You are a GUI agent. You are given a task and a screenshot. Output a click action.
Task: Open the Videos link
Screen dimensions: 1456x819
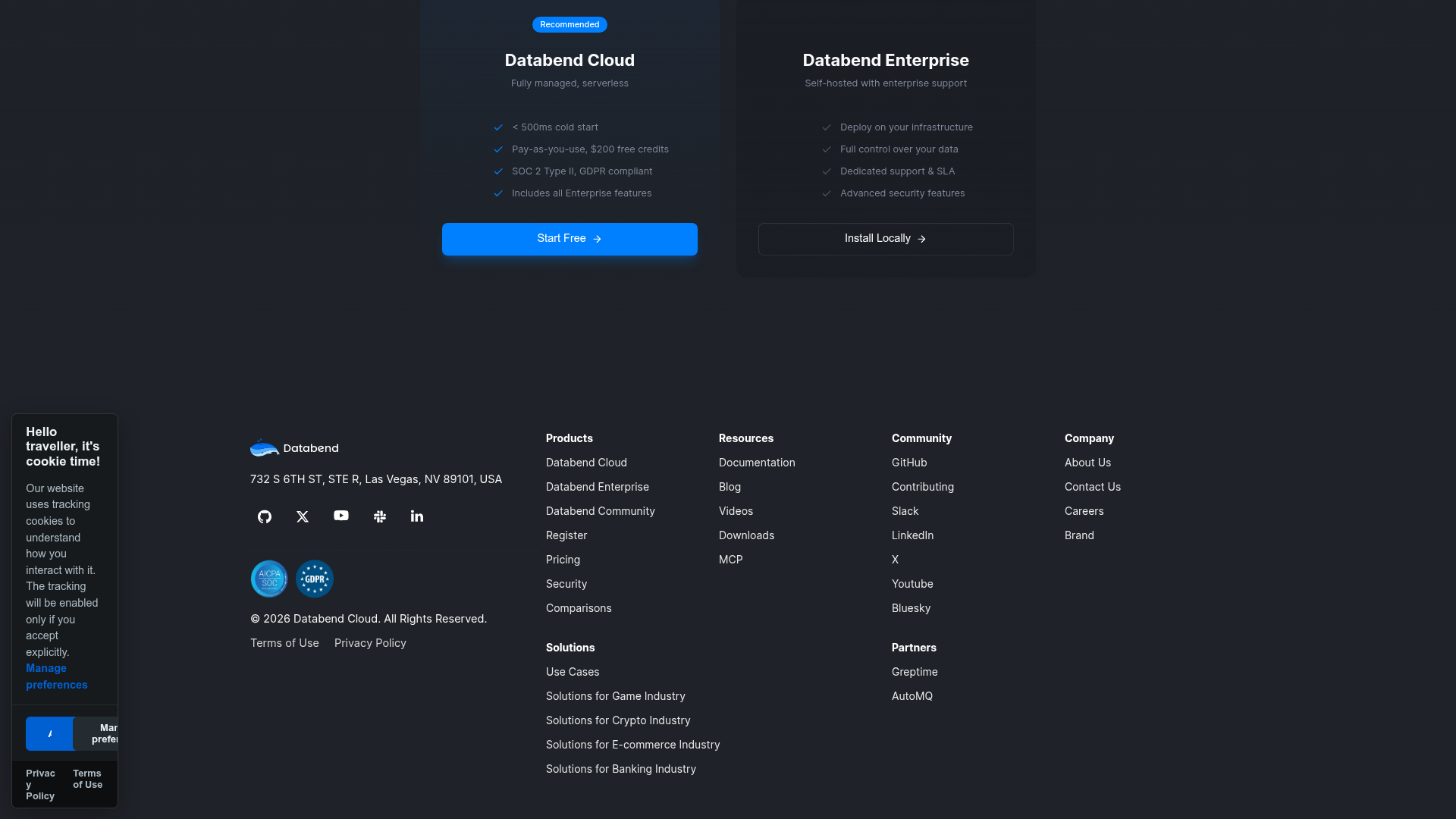[736, 511]
